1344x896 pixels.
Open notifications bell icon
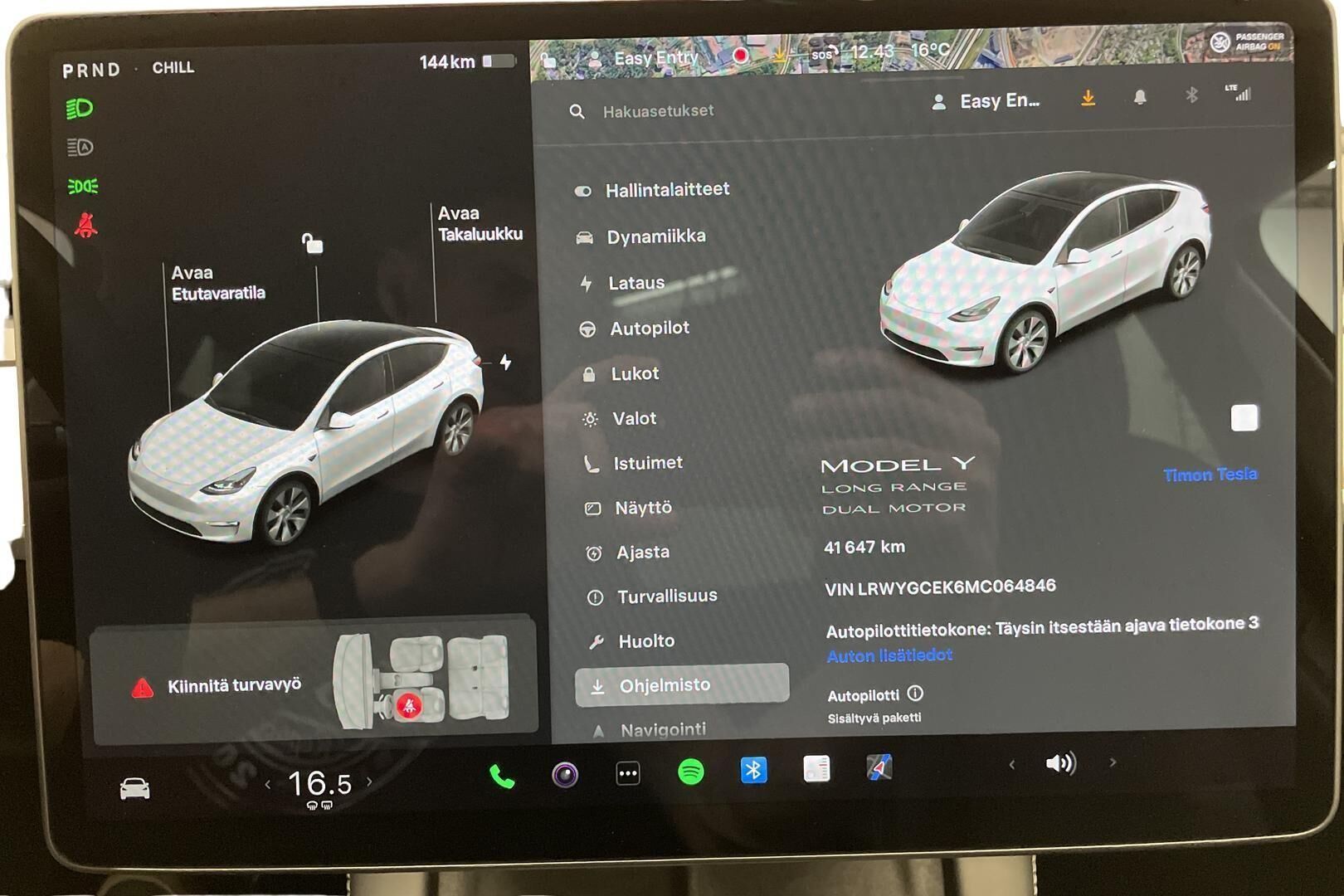[x=1140, y=97]
